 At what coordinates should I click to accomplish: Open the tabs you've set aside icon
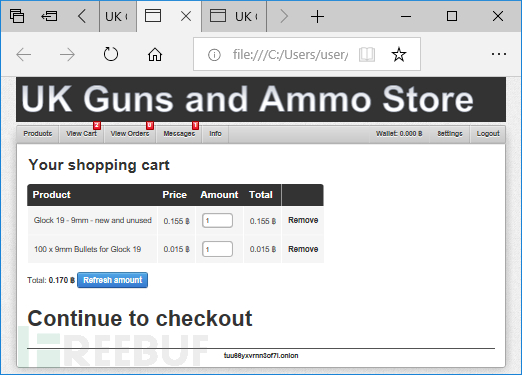pos(17,16)
